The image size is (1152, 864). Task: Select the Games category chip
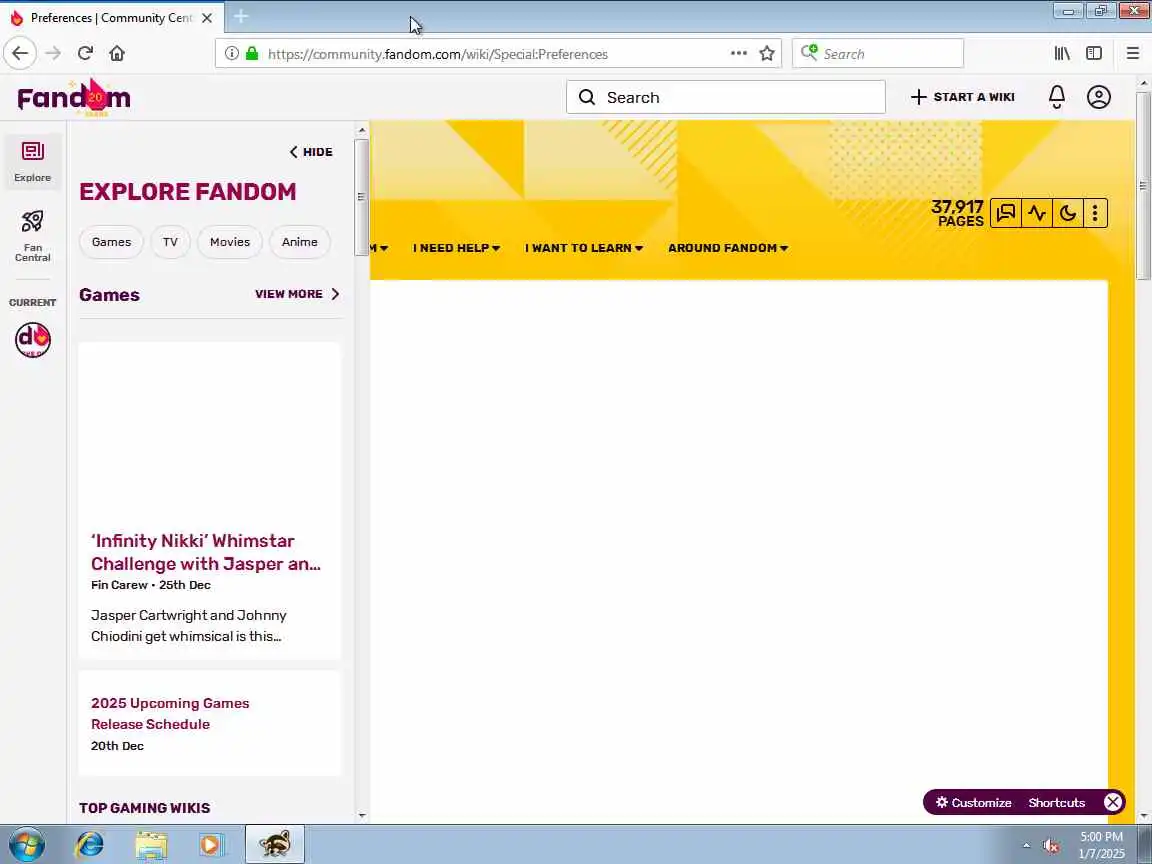click(111, 242)
